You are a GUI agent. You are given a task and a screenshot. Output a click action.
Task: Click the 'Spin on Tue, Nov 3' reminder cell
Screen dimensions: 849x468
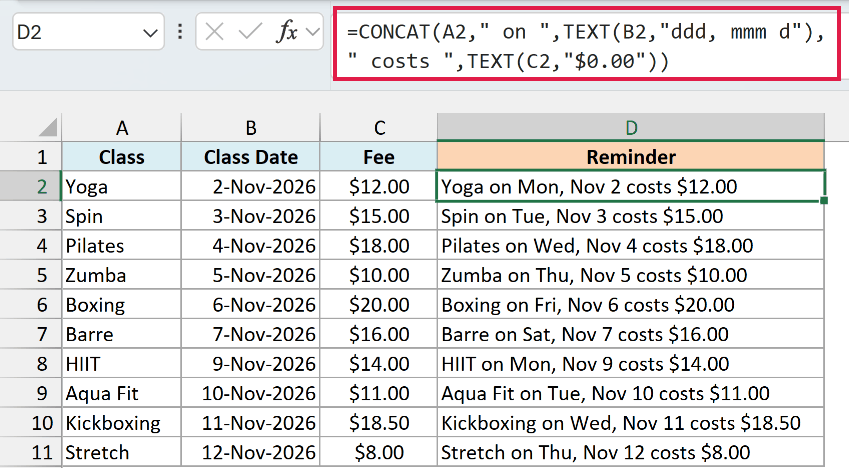click(631, 216)
